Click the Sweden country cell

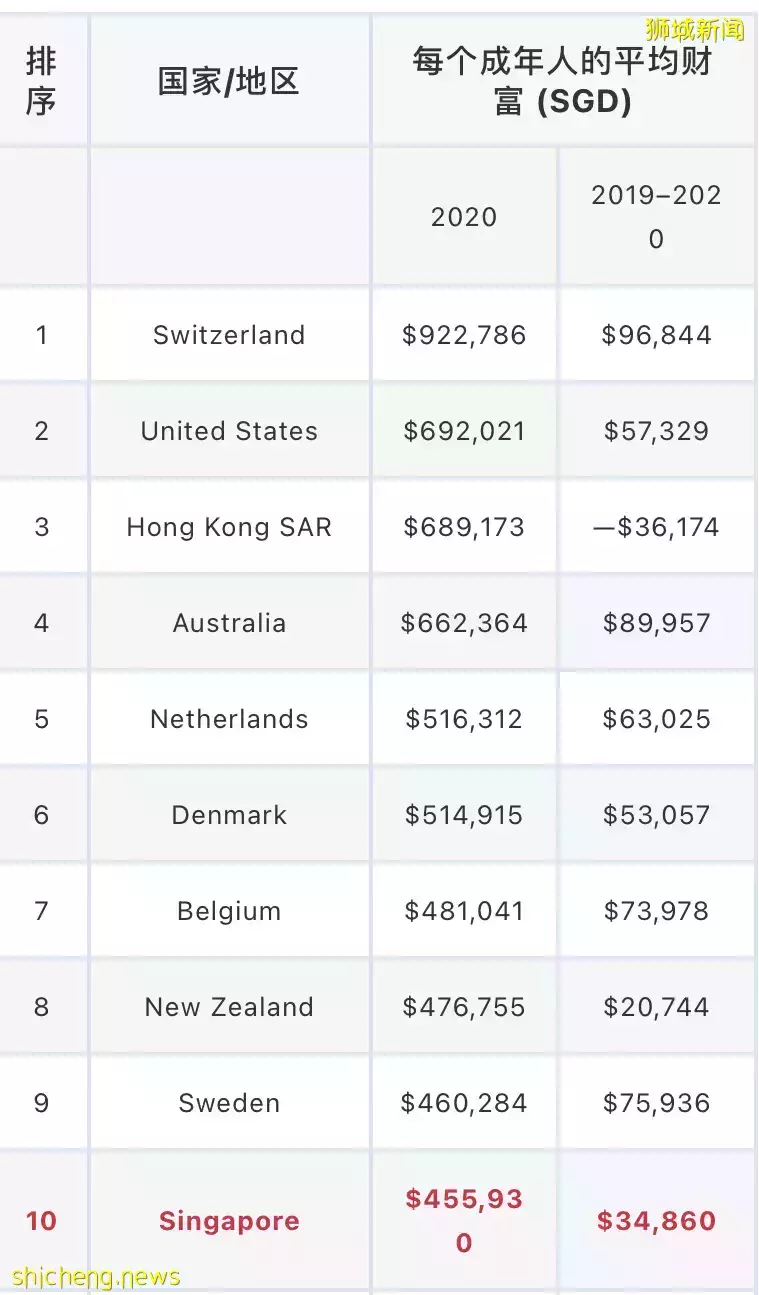pos(229,1103)
